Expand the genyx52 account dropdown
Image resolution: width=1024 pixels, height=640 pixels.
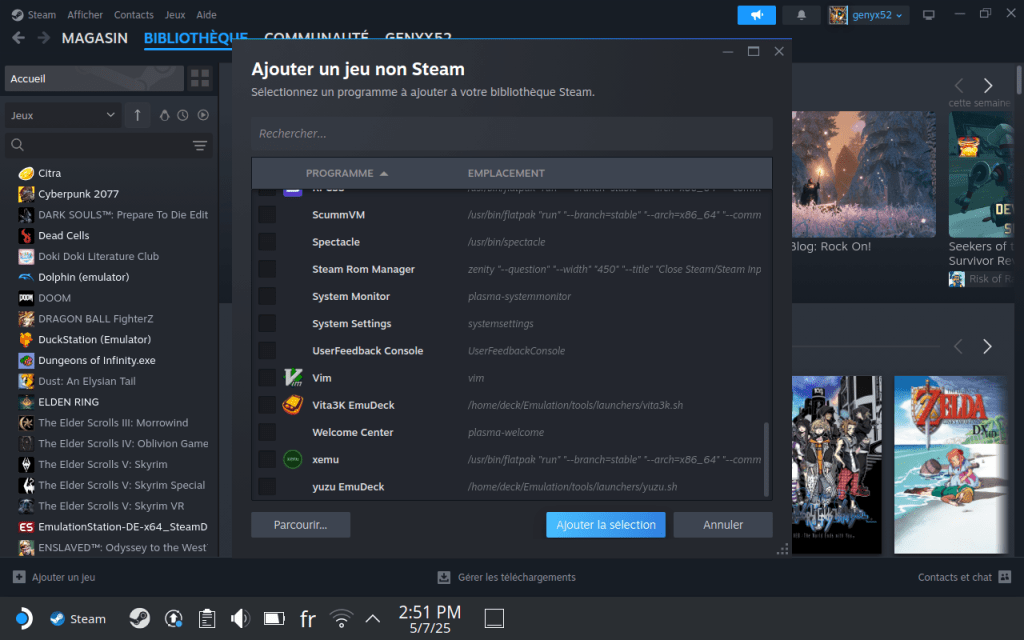tap(867, 15)
